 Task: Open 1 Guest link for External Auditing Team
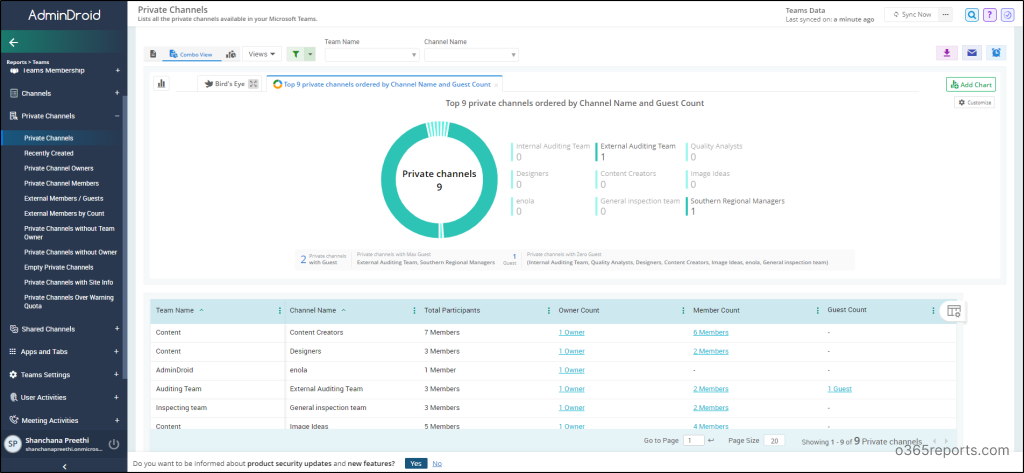click(839, 389)
